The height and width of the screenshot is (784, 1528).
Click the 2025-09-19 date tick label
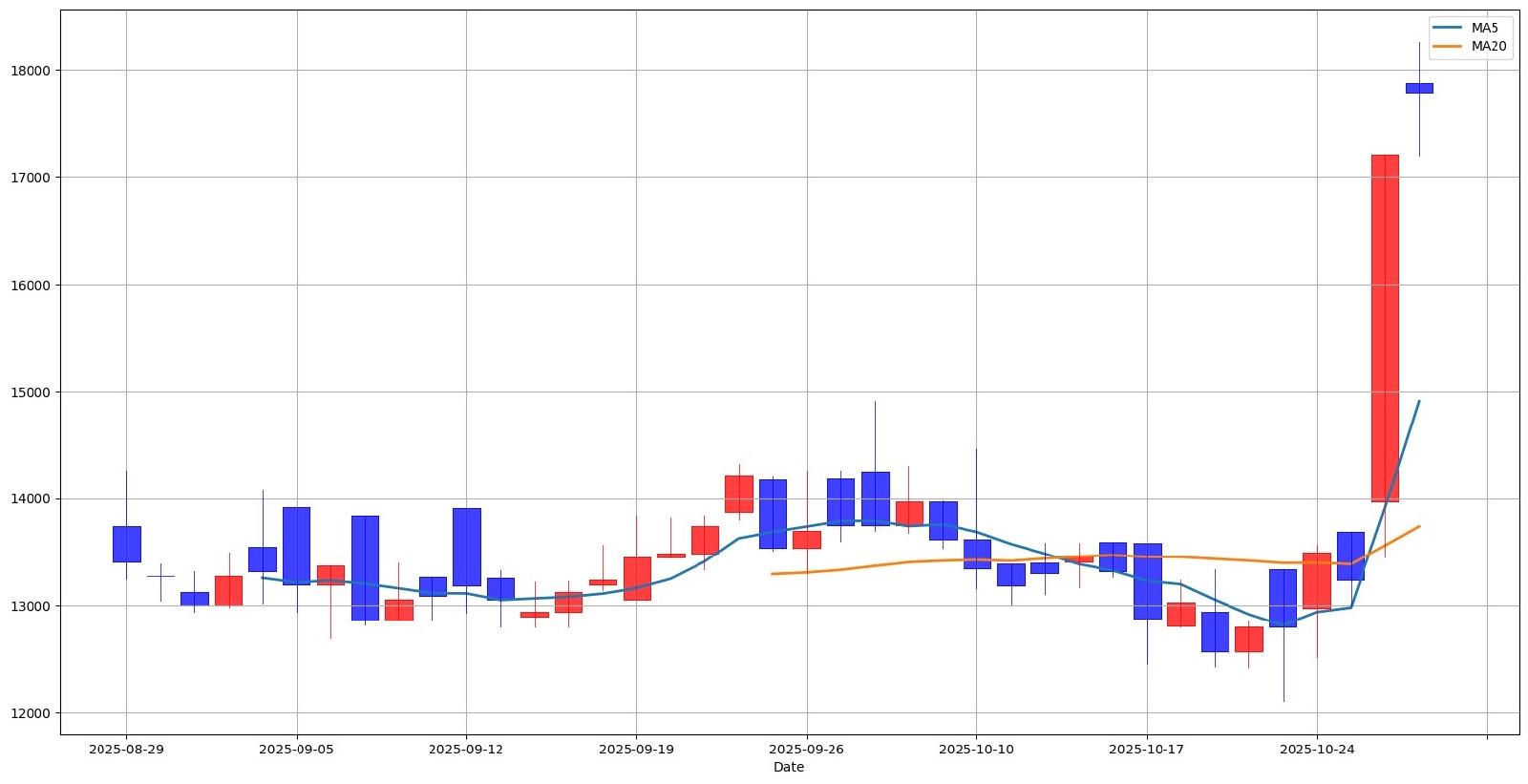tap(636, 751)
